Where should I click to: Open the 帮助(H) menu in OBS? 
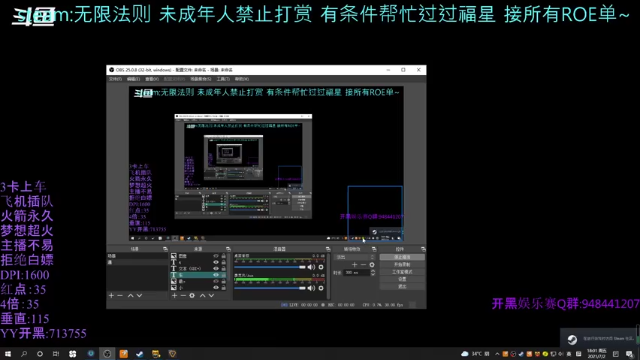(242, 79)
